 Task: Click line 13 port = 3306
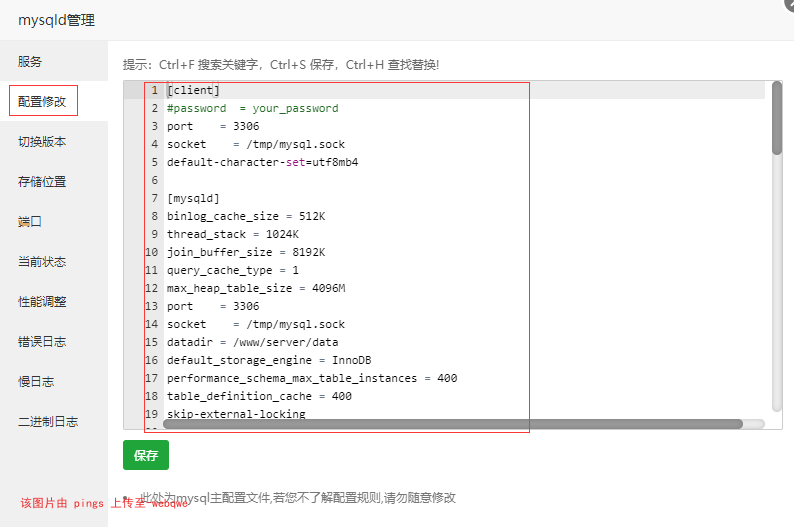(x=213, y=306)
